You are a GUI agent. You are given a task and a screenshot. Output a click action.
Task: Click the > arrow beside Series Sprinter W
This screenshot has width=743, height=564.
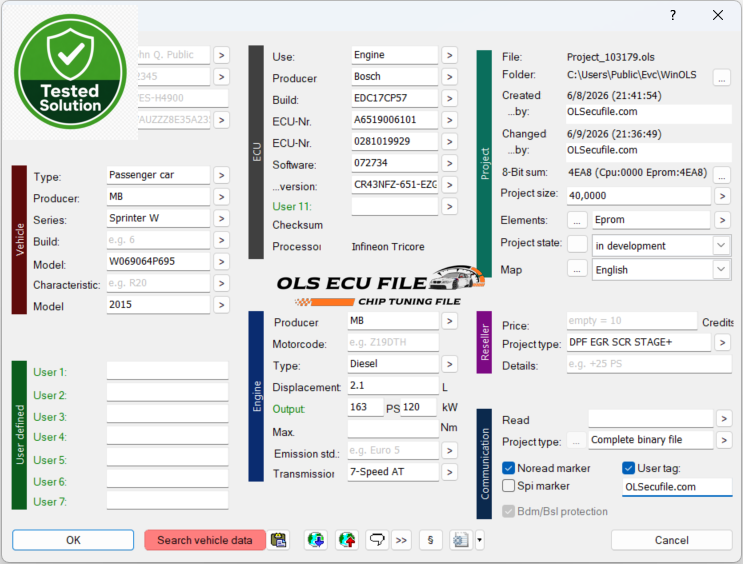coord(221,218)
